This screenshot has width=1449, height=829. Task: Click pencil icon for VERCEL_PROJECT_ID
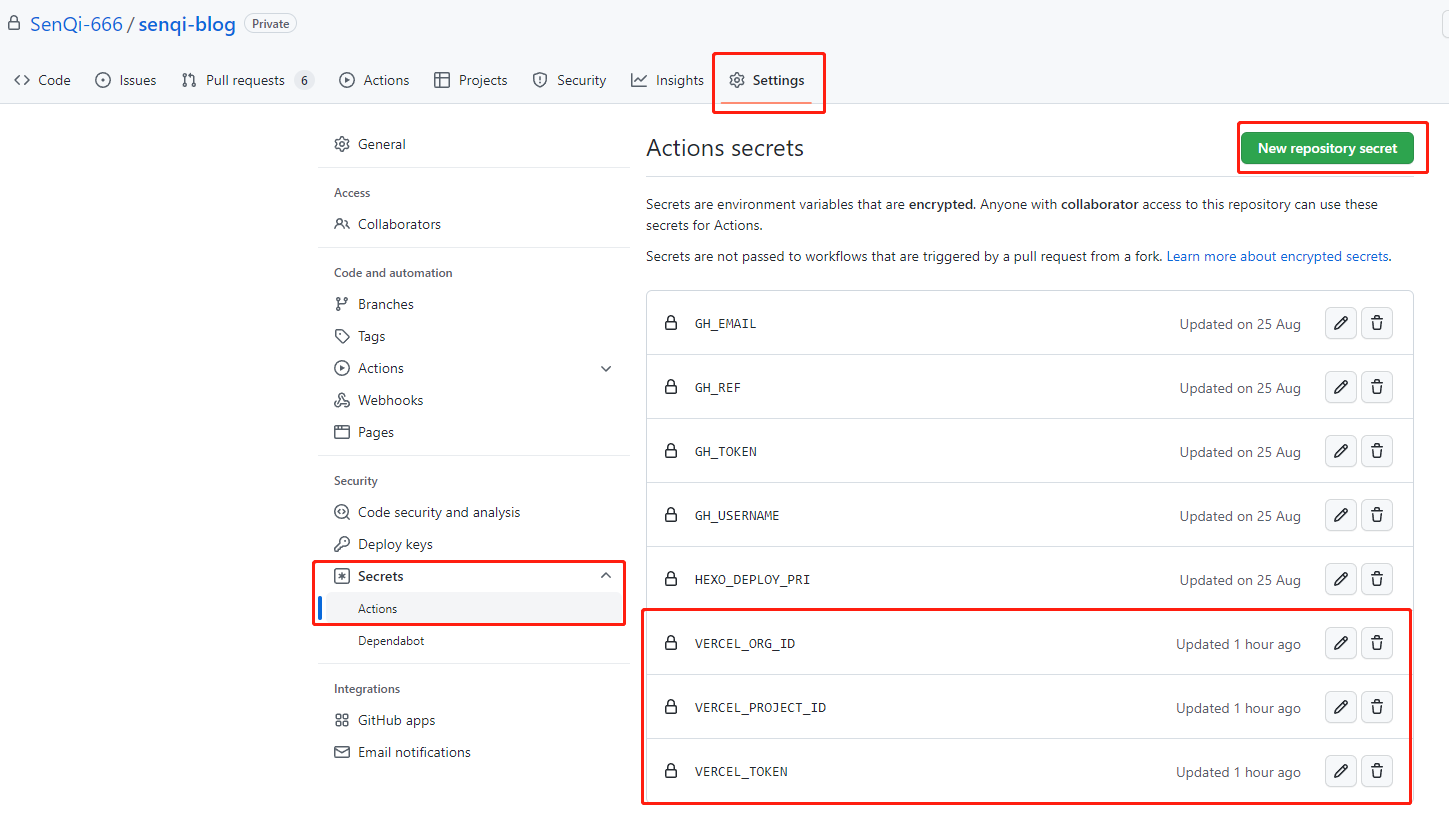[x=1340, y=707]
